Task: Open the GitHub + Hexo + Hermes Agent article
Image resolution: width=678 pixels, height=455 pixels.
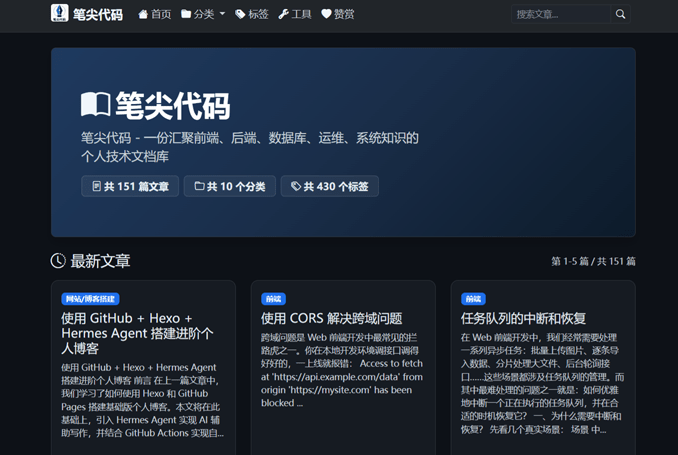Action: (x=137, y=333)
